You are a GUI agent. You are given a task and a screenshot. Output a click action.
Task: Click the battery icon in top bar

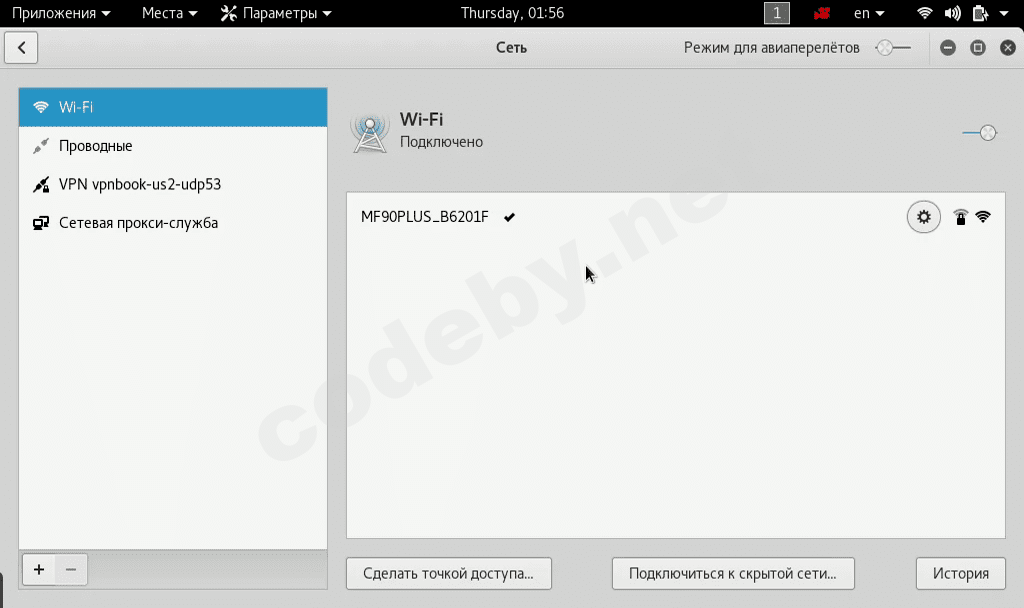pyautogui.click(x=980, y=13)
